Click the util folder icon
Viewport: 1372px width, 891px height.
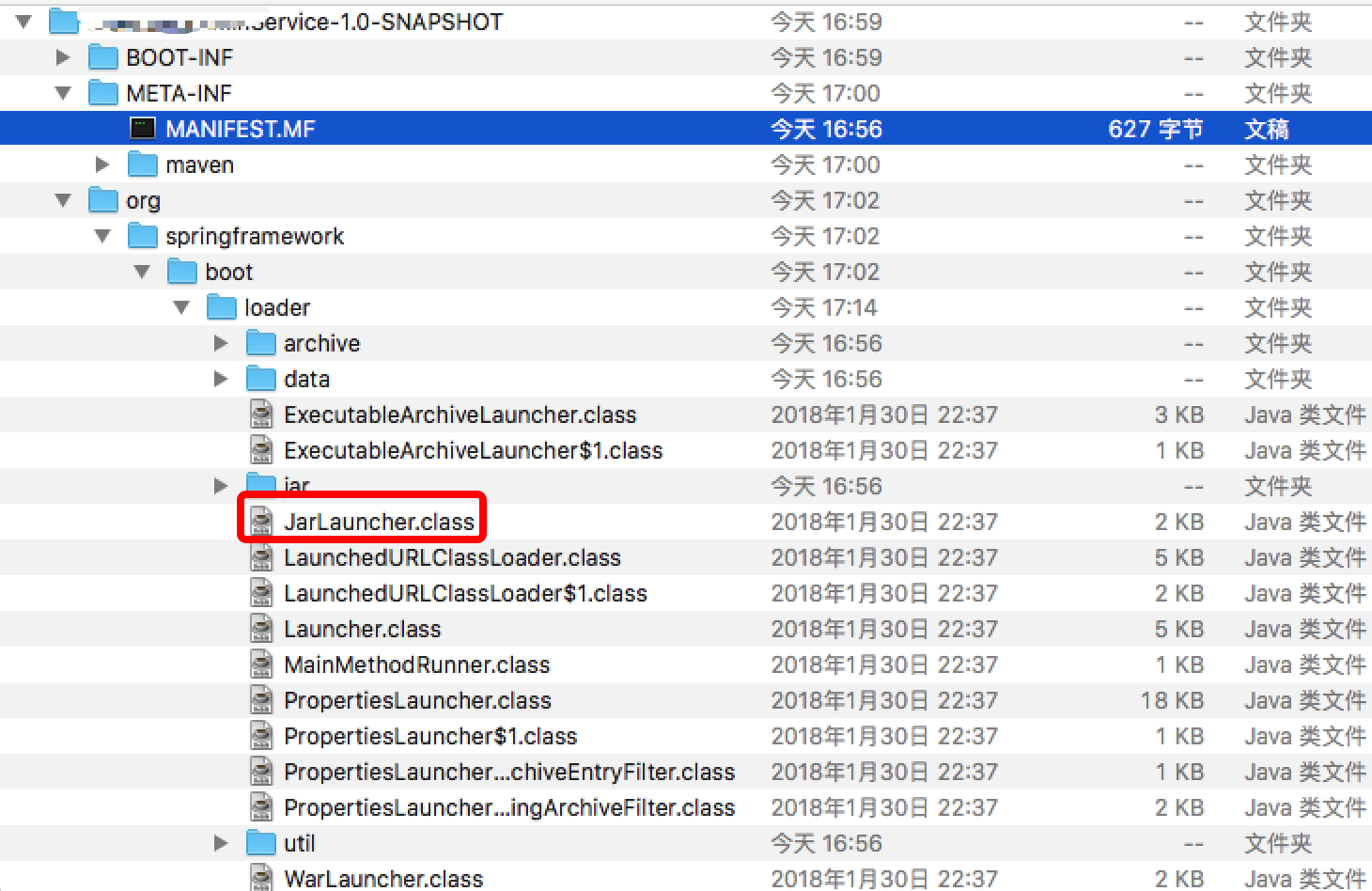(260, 843)
